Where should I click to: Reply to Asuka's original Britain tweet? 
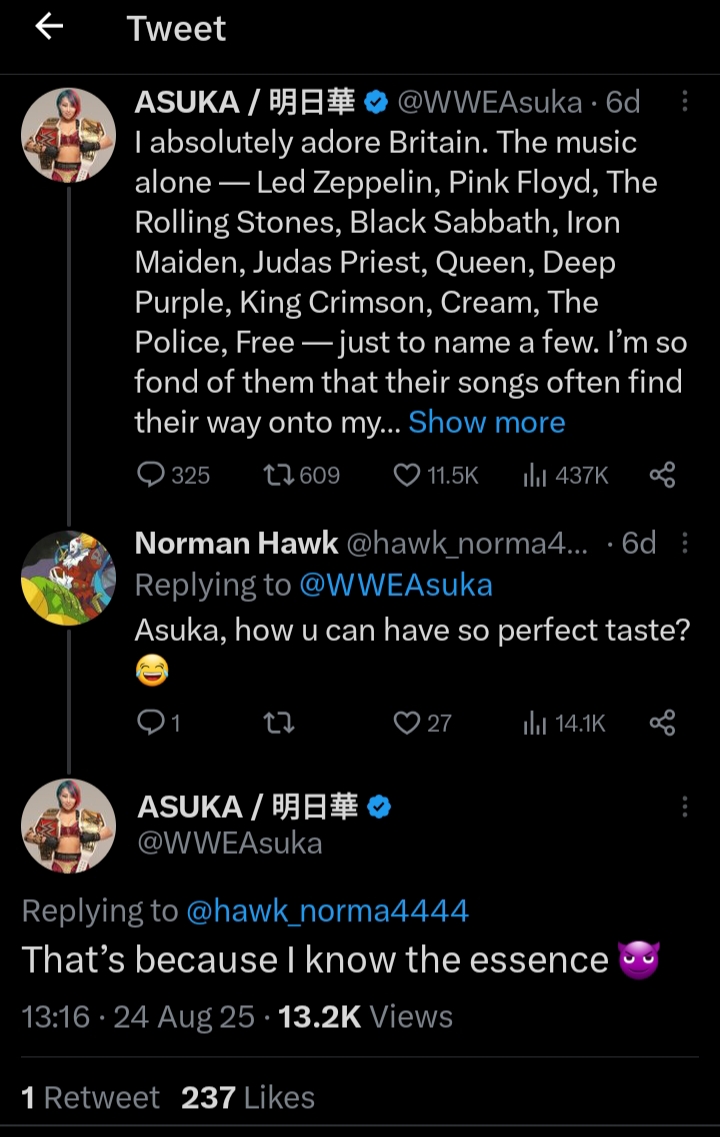tap(151, 475)
